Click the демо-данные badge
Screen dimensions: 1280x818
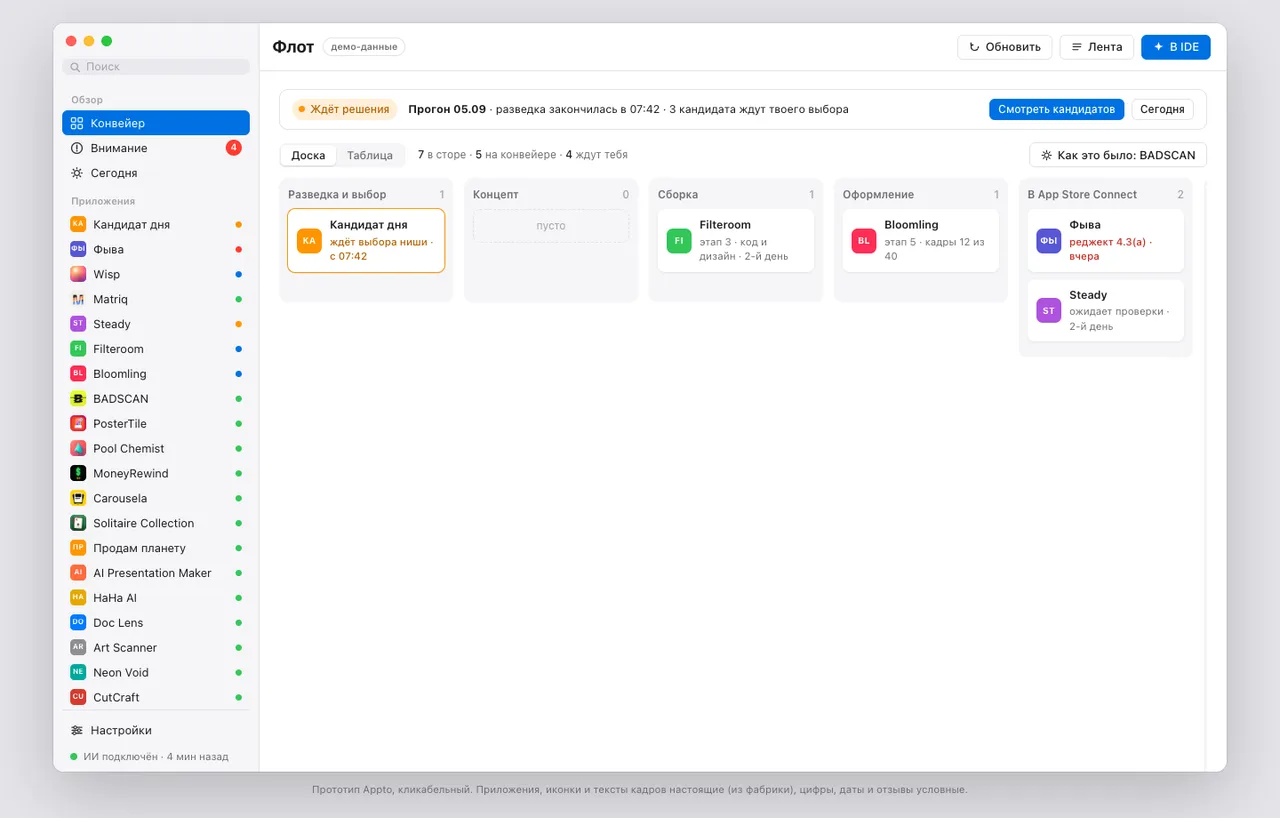click(364, 47)
